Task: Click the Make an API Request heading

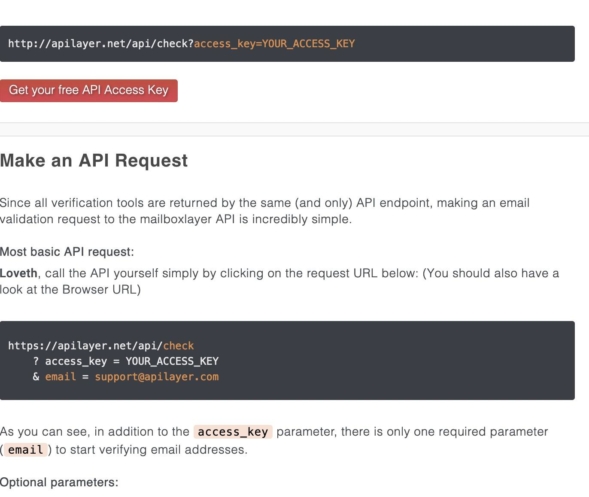Action: tap(94, 160)
